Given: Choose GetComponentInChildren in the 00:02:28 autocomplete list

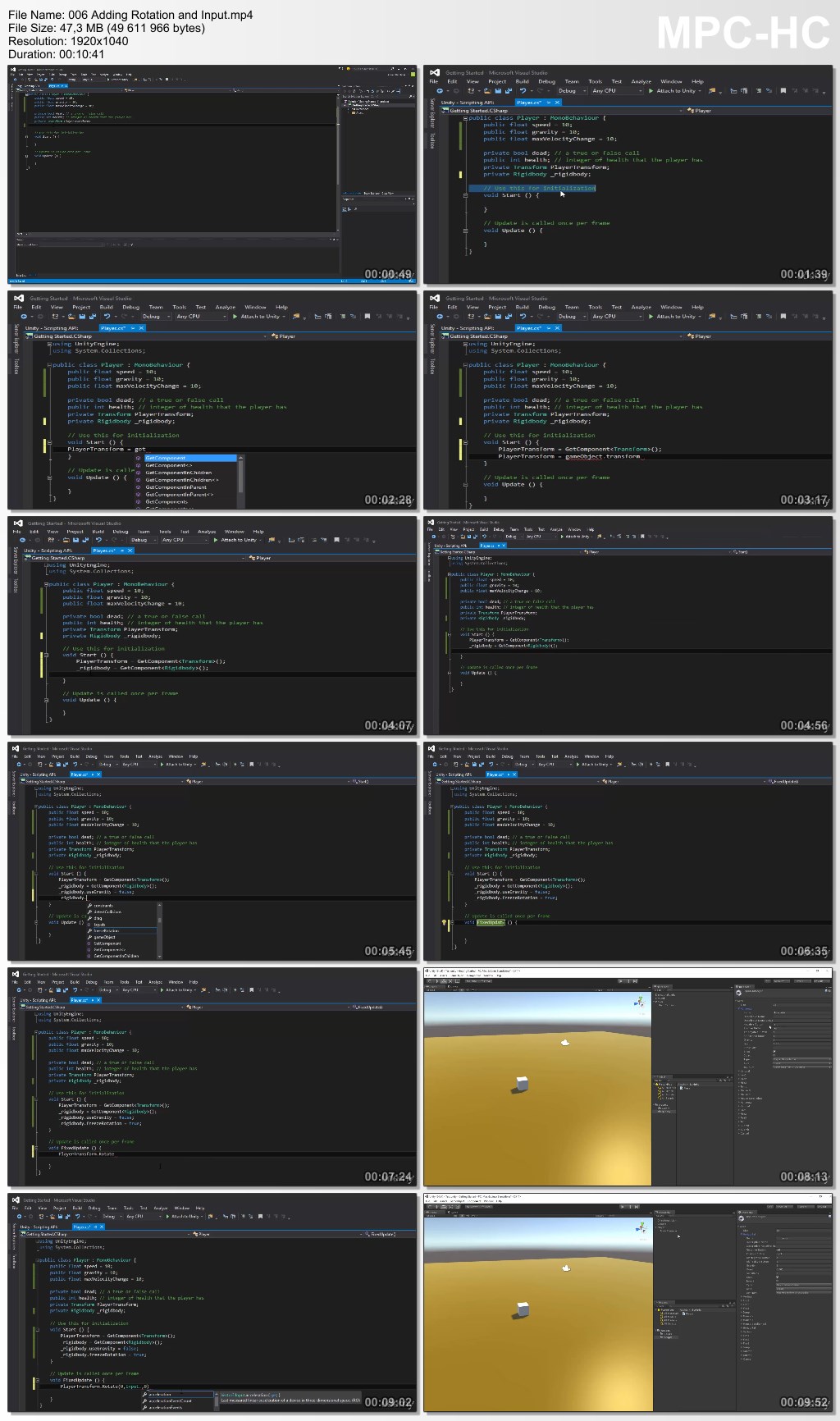Looking at the screenshot, I should pos(179,473).
